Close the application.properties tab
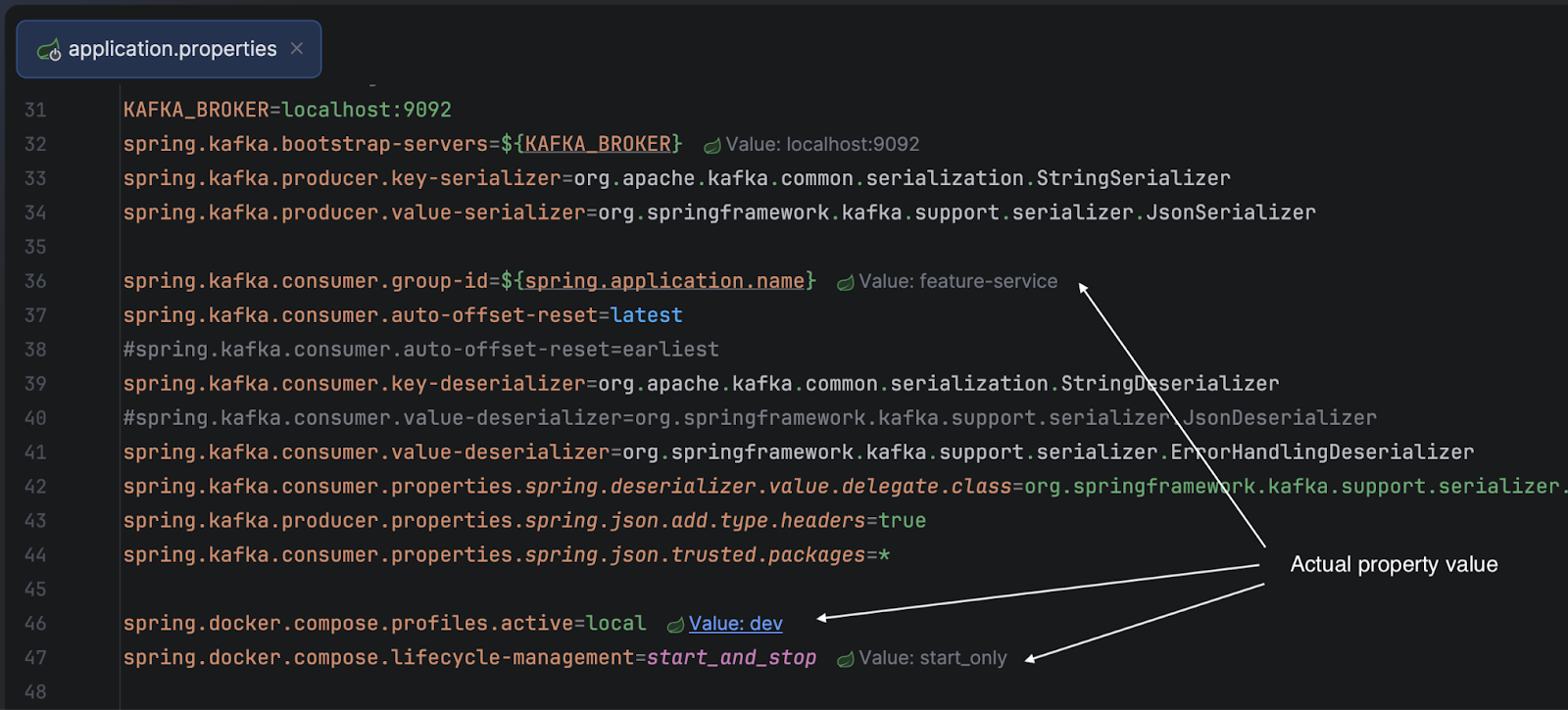Viewport: 1568px width, 710px height. [x=297, y=48]
